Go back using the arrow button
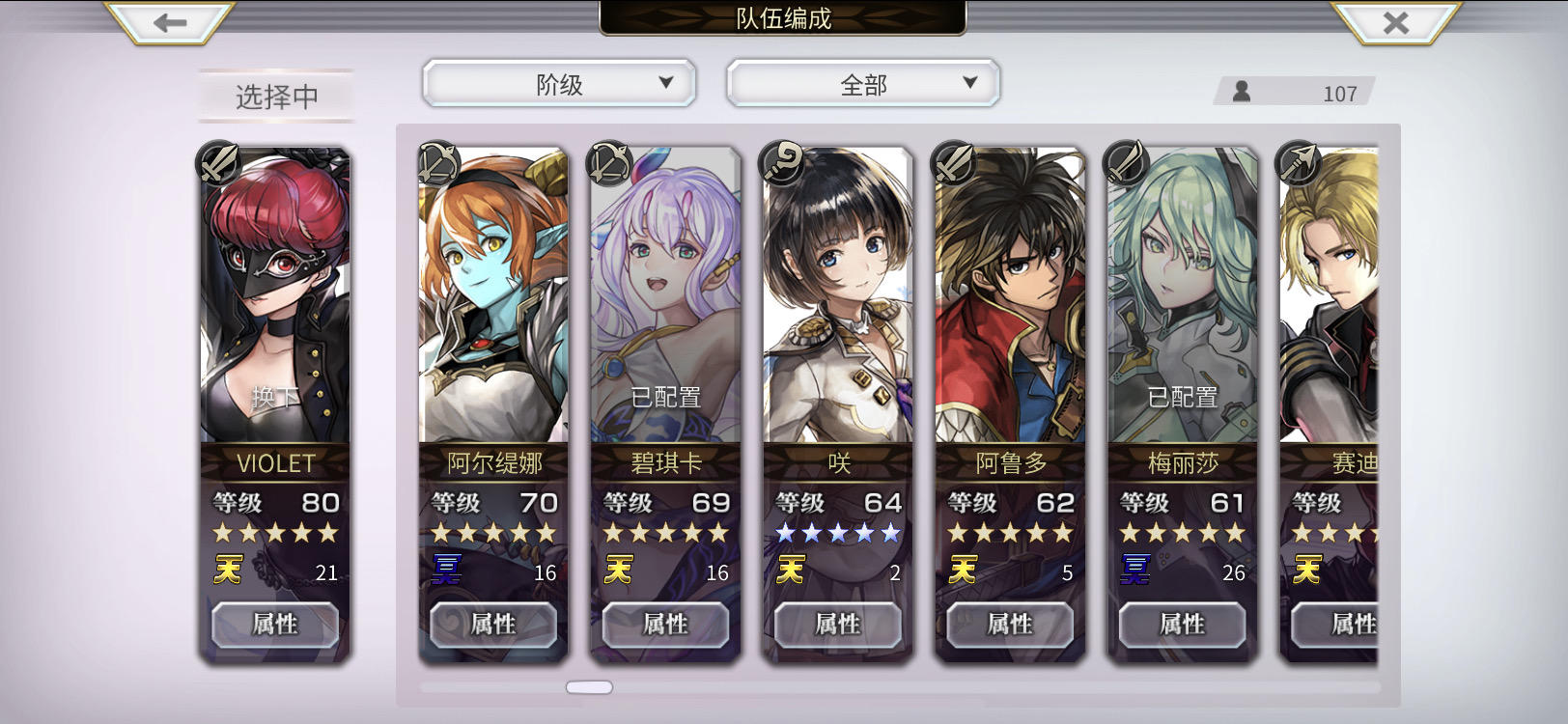The width and height of the screenshot is (1568, 724). coord(170,22)
